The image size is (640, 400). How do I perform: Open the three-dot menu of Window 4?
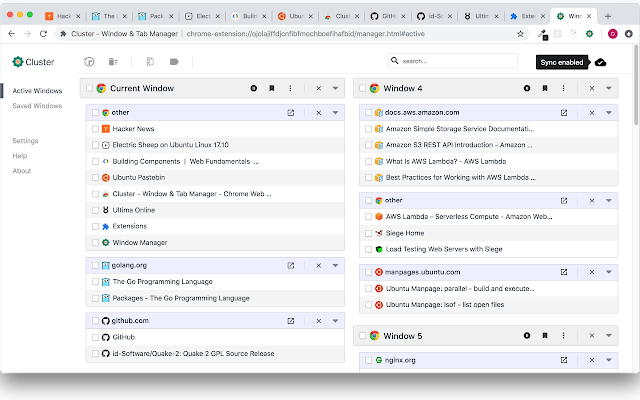click(563, 88)
